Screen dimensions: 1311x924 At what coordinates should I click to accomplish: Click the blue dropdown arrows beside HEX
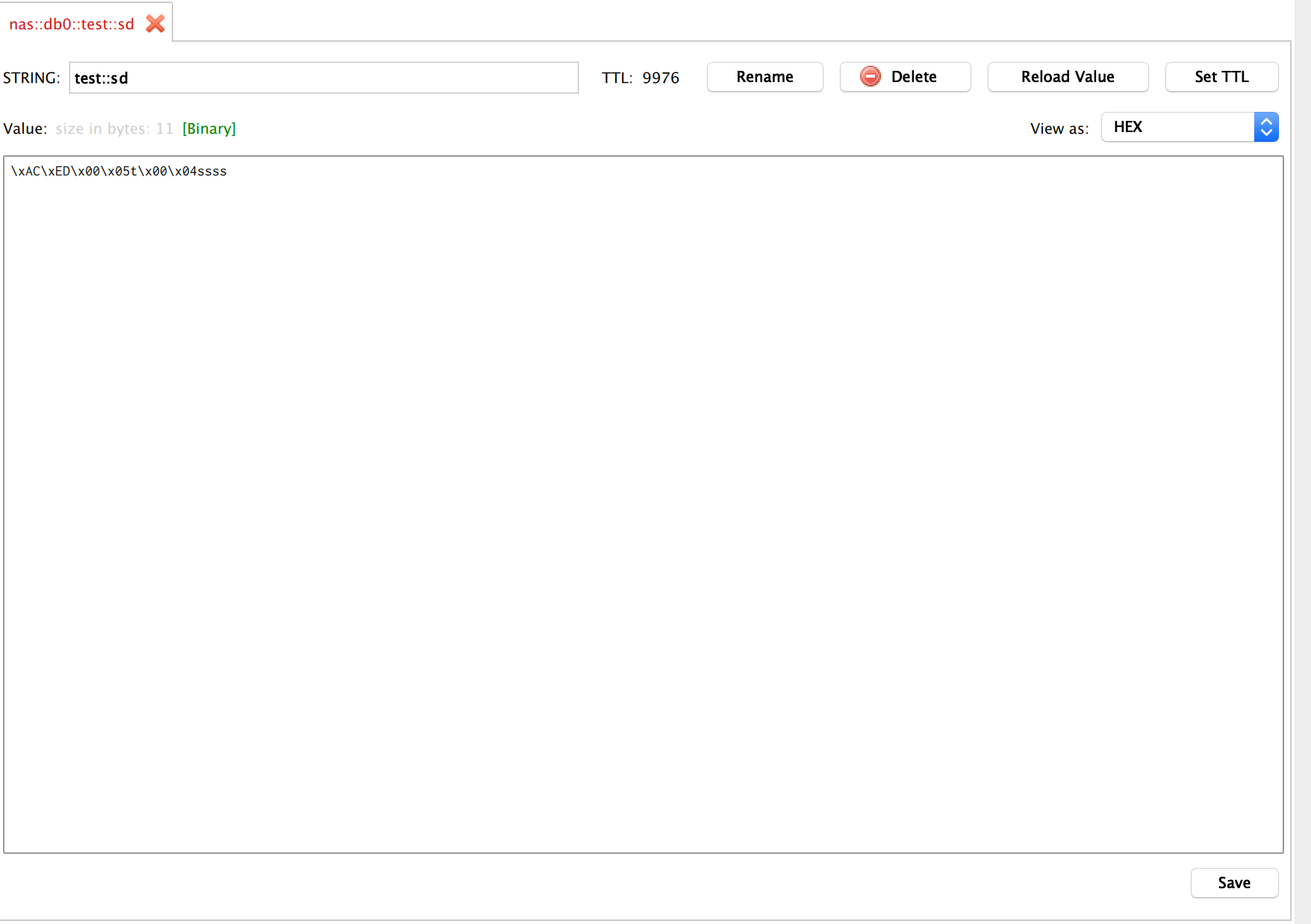coord(1266,127)
